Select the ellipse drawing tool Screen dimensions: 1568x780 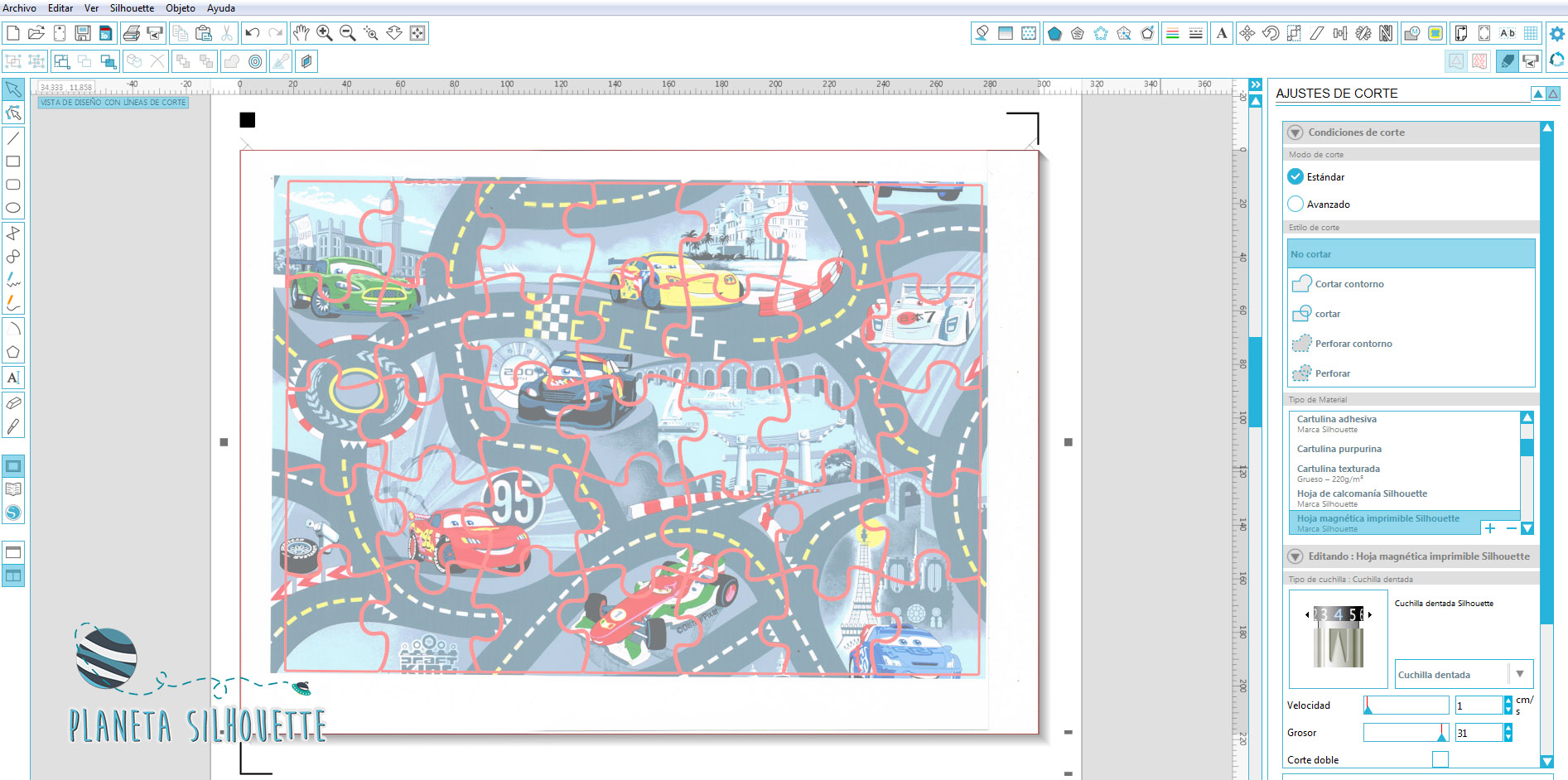click(x=13, y=208)
